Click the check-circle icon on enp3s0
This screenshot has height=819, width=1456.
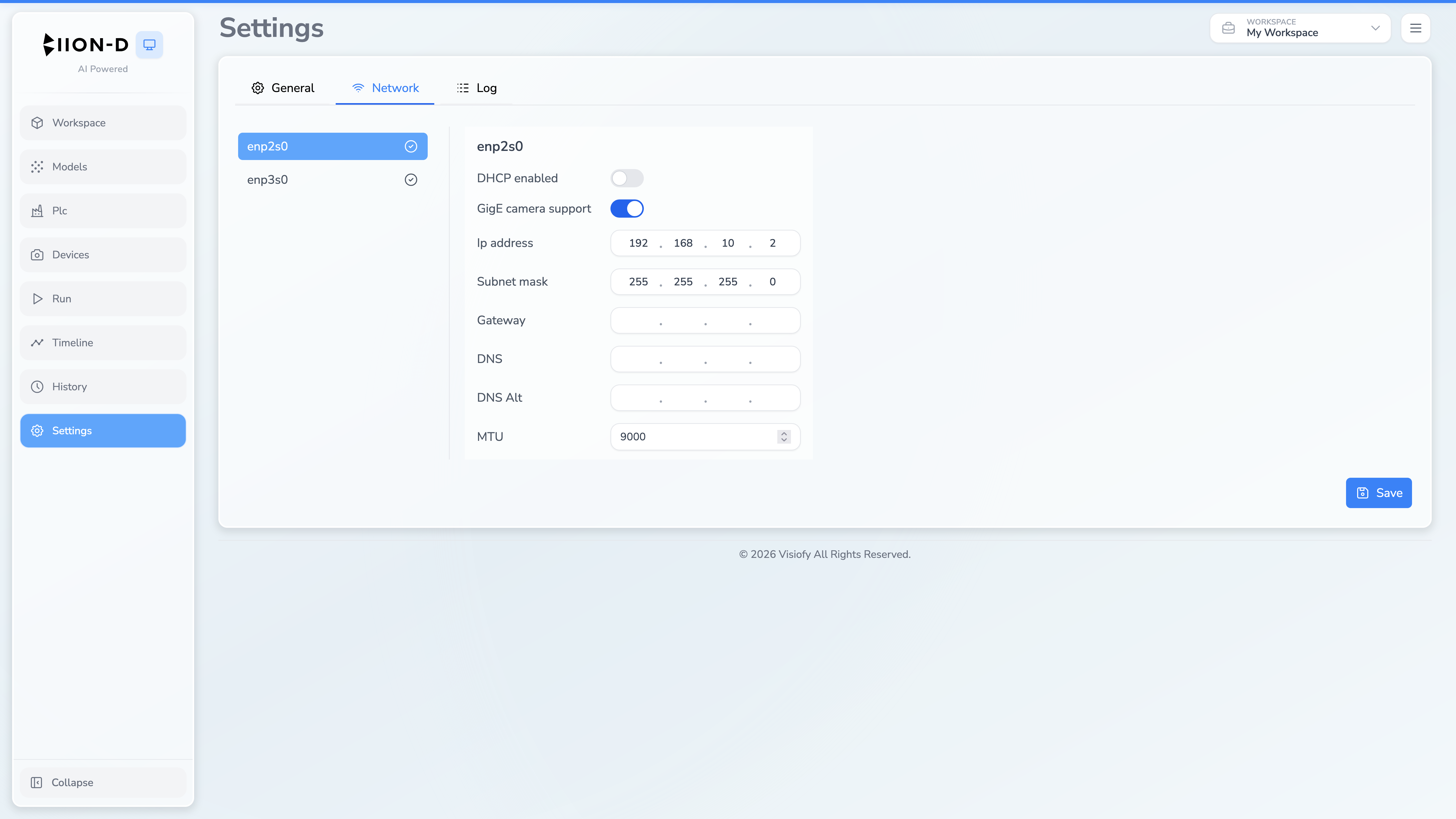411,180
